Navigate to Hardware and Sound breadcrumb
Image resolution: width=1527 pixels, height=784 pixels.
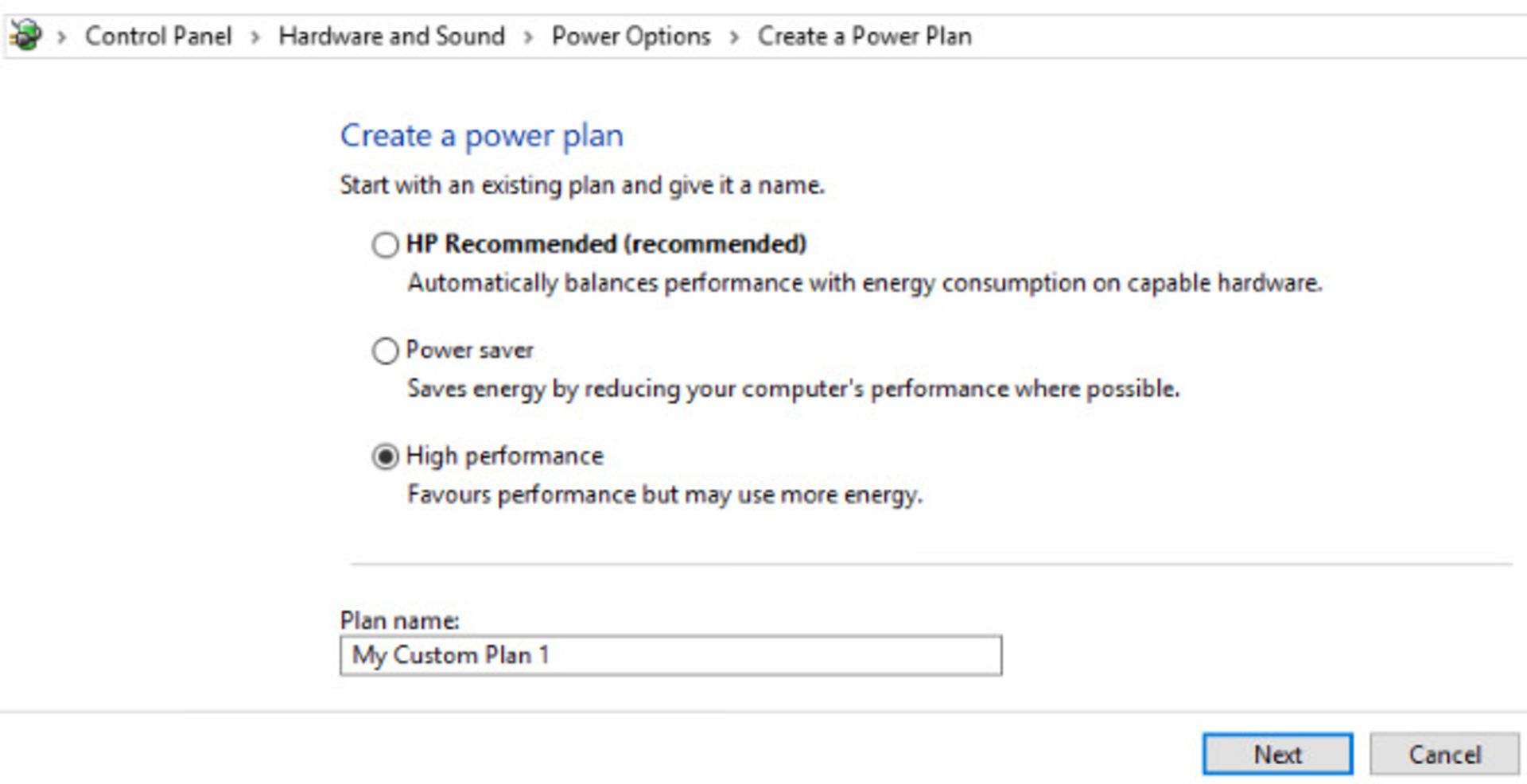[391, 36]
